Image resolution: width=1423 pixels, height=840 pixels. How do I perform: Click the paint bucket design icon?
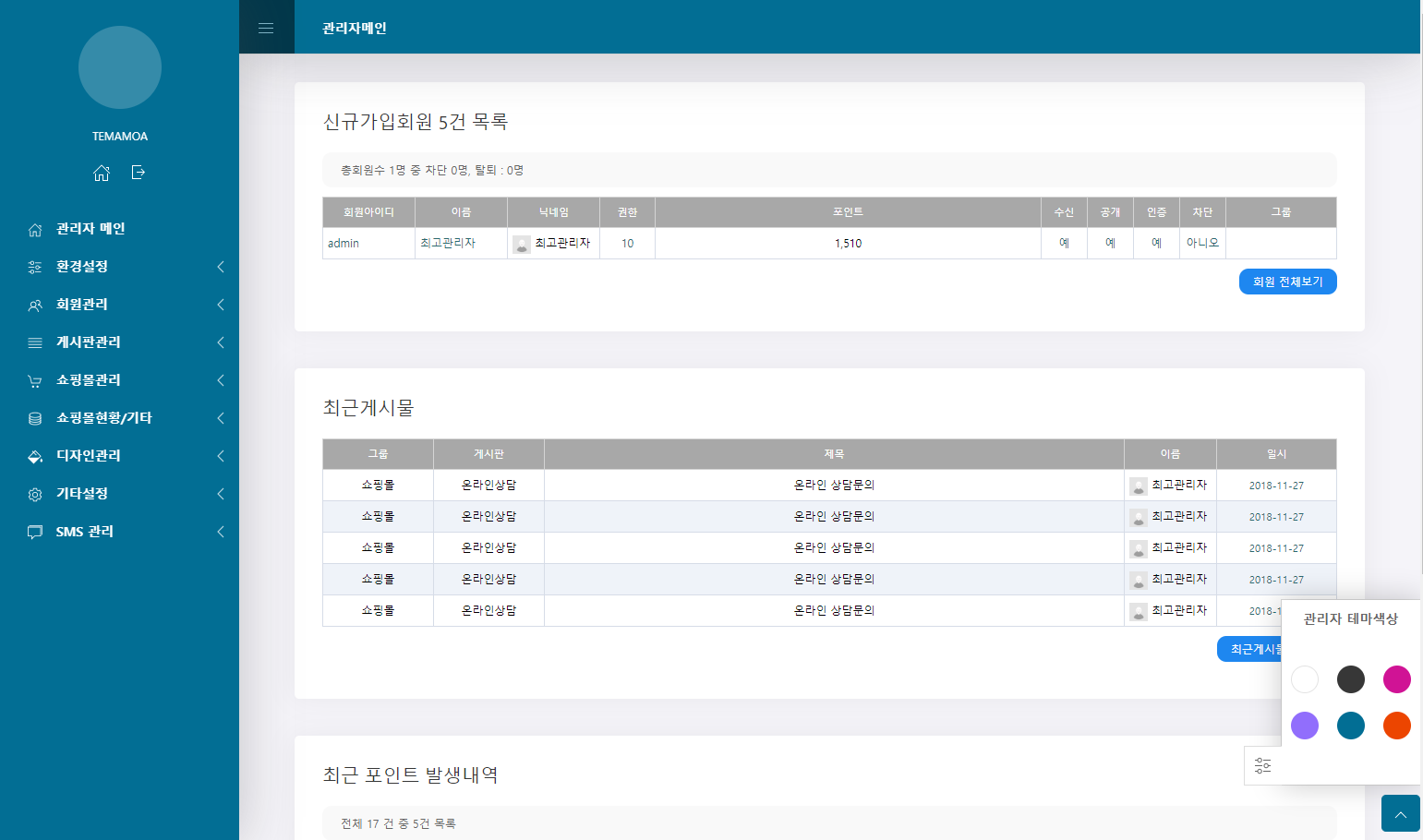tap(35, 456)
